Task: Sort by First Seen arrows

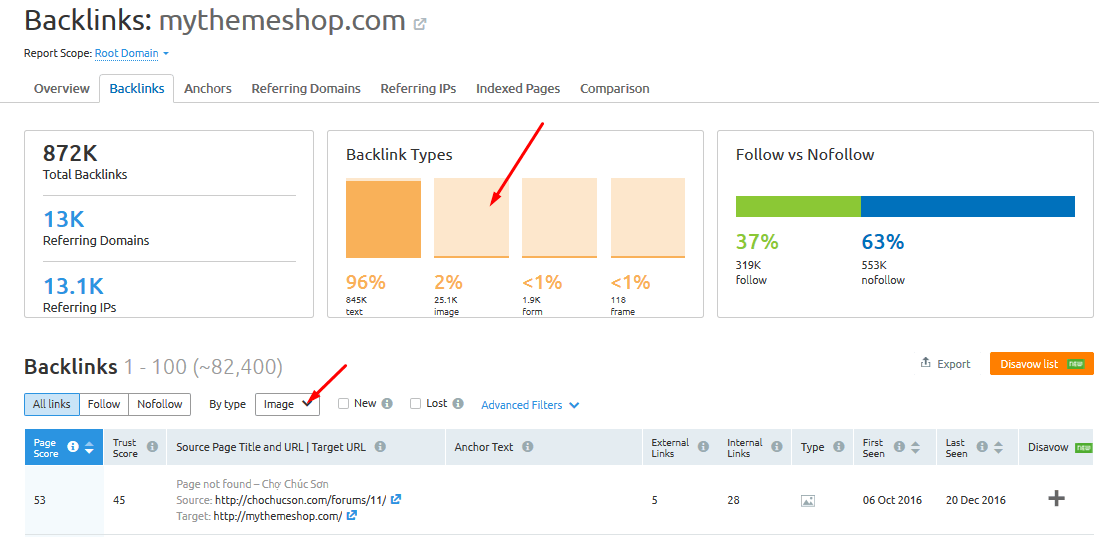Action: [915, 447]
